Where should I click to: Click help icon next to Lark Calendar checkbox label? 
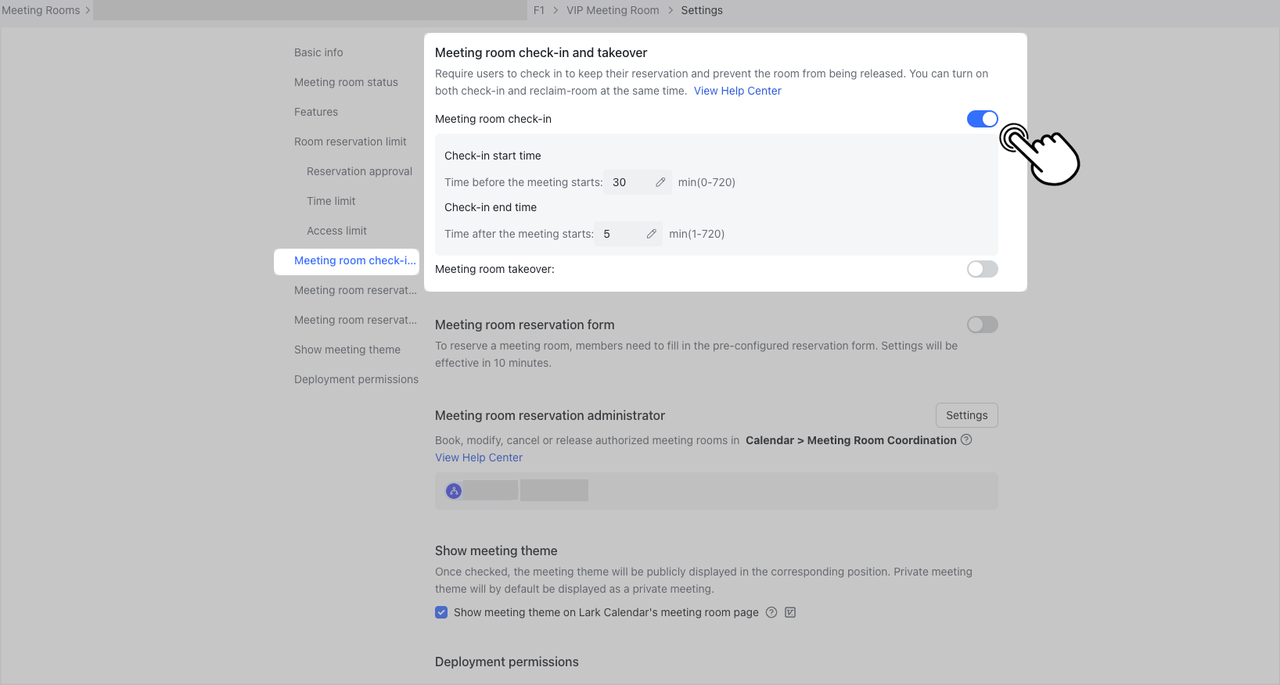point(771,612)
